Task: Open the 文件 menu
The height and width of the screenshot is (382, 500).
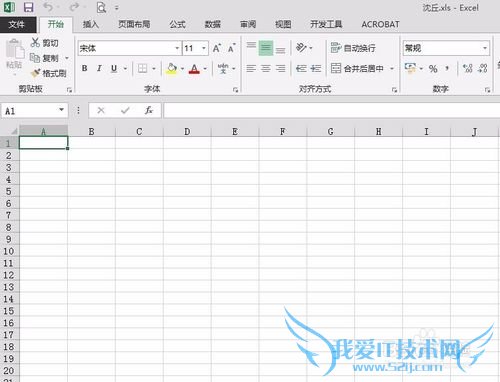Action: [17, 24]
